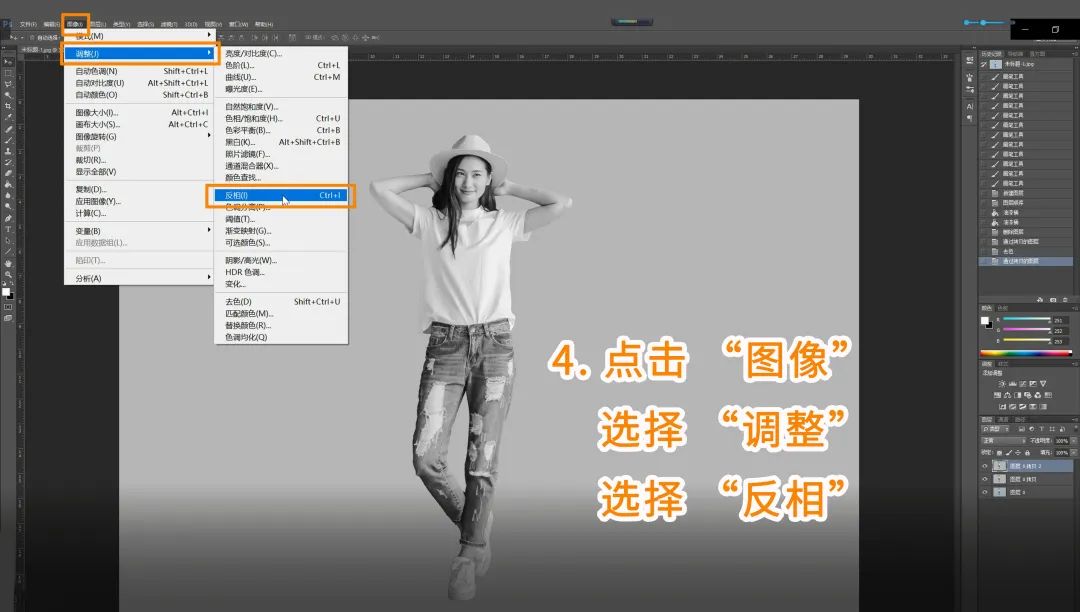
Task: Toggle the pixel layer filter in Layers panel
Action: (1021, 429)
